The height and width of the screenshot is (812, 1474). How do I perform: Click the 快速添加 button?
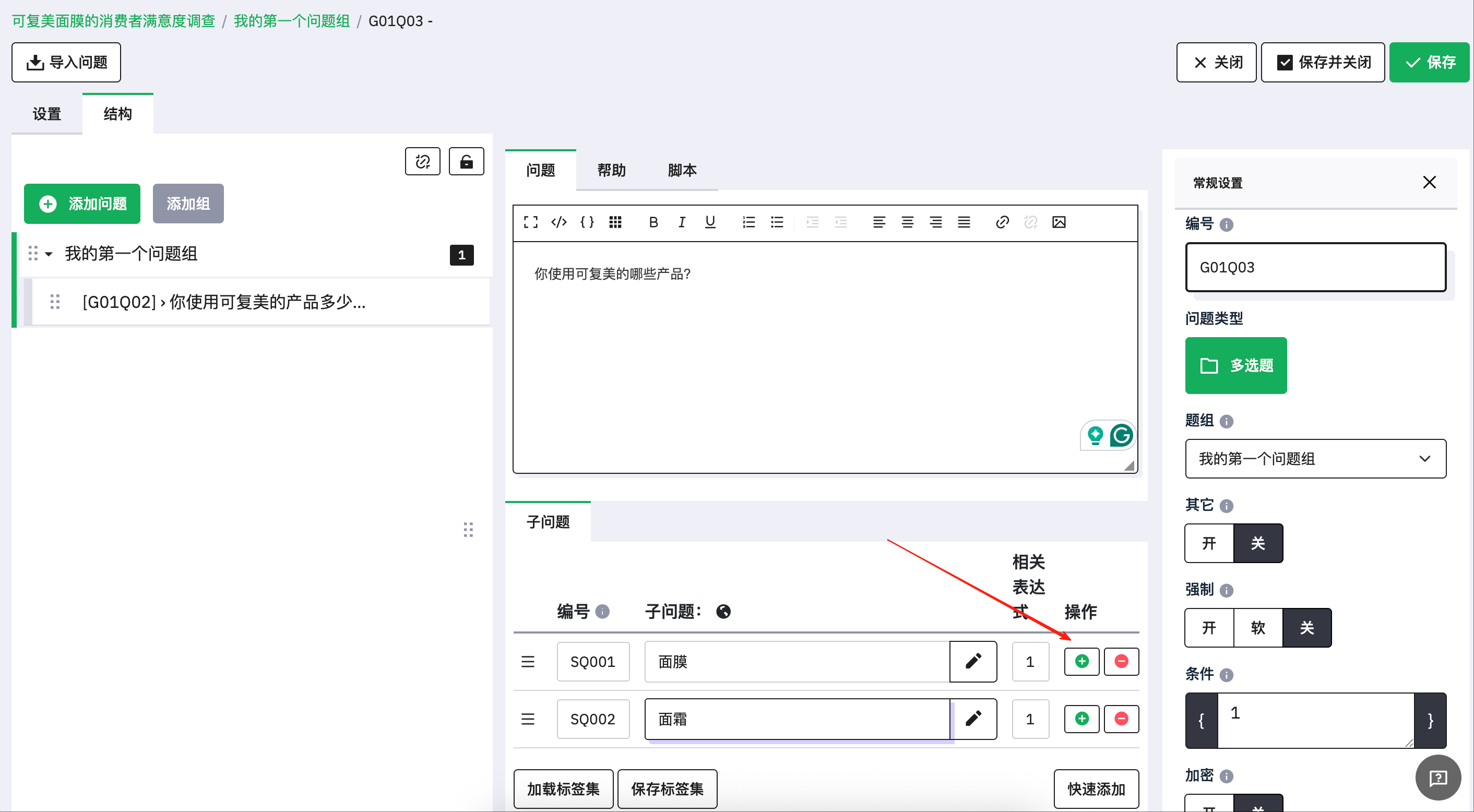click(x=1096, y=789)
